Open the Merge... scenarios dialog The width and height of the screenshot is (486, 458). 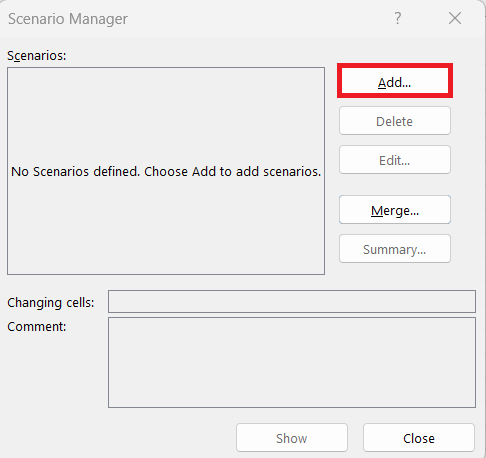[395, 210]
